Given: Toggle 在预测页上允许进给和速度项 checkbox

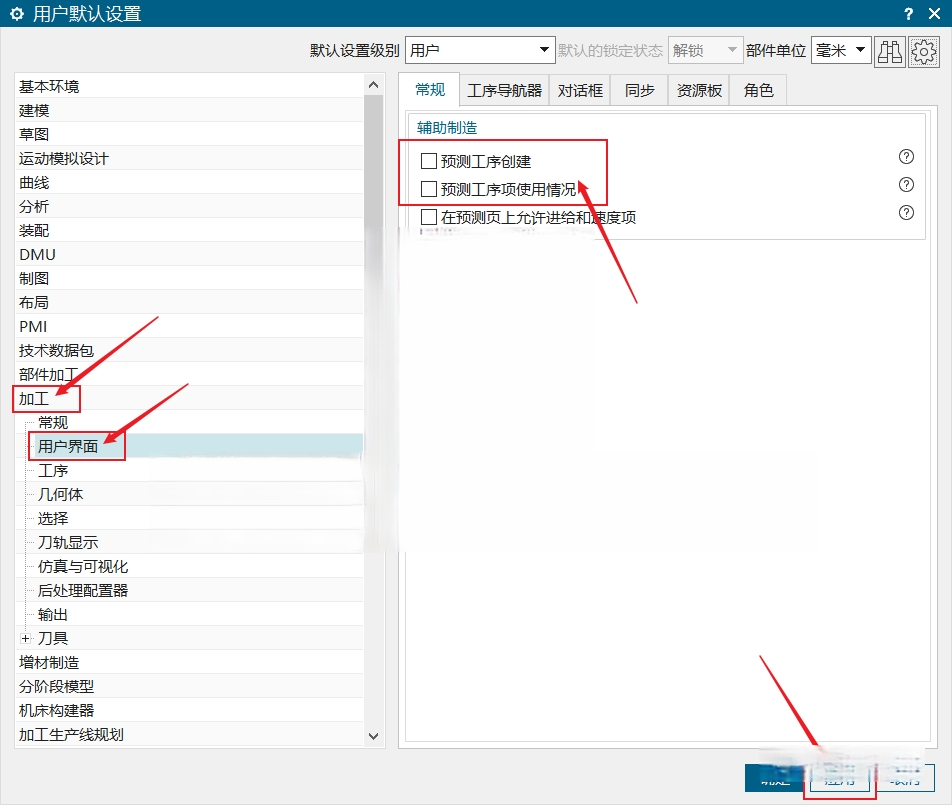Looking at the screenshot, I should click(429, 217).
